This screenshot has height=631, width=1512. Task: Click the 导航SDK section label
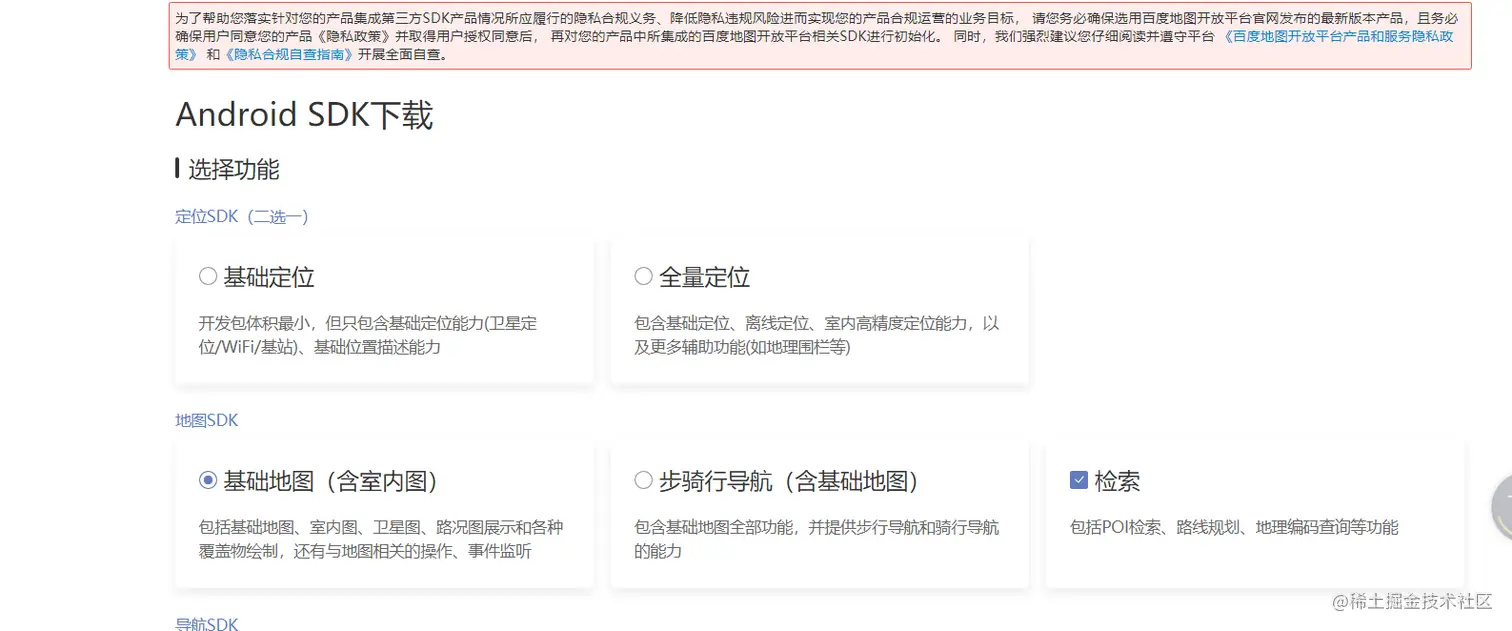tap(207, 623)
